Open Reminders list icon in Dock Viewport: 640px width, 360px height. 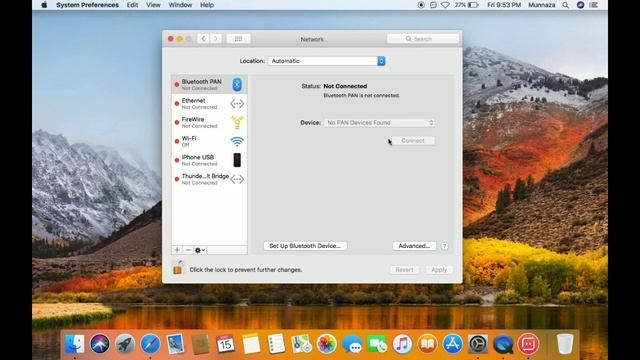pos(276,344)
